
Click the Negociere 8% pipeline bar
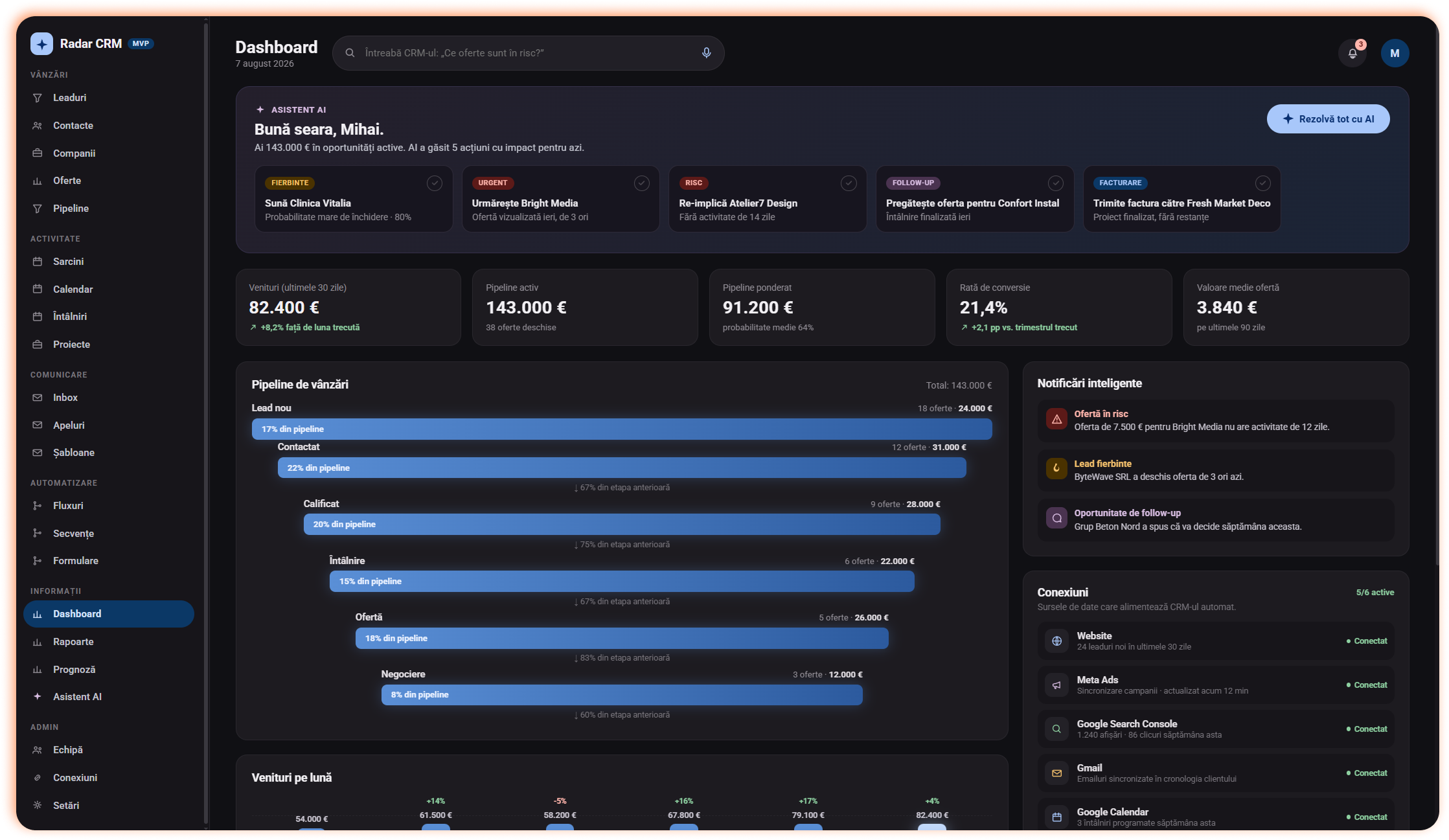point(622,694)
